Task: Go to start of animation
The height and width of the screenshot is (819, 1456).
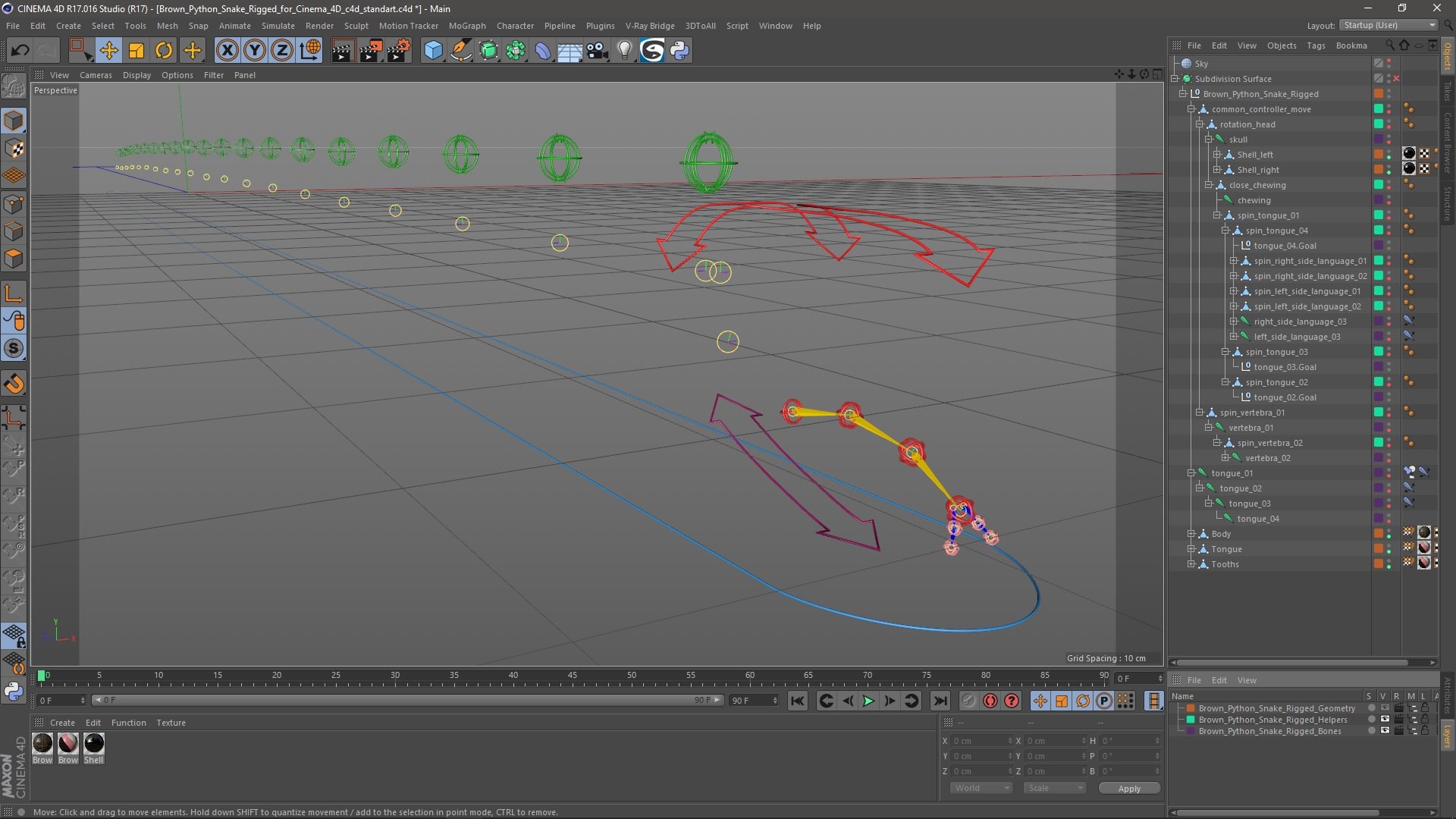Action: 797,701
